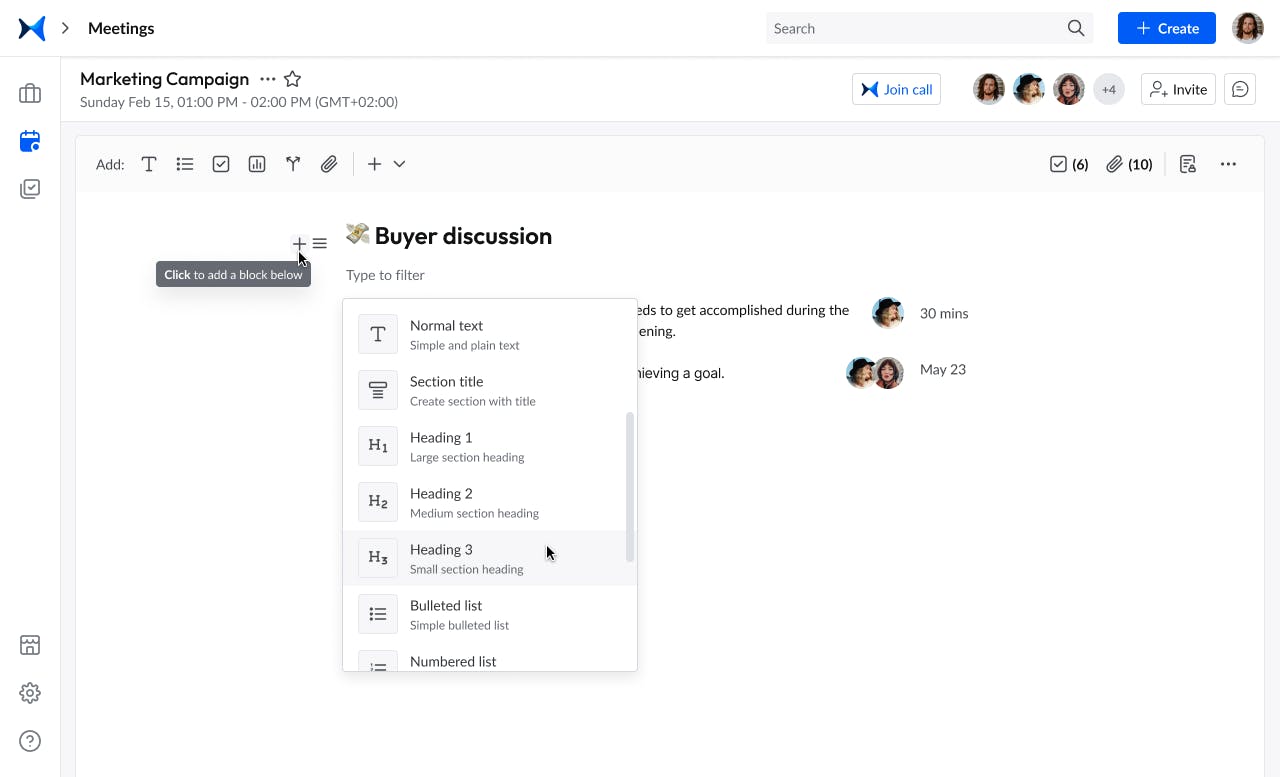Image resolution: width=1280 pixels, height=777 pixels.
Task: Star the Marketing Campaign meeting
Action: click(x=292, y=79)
